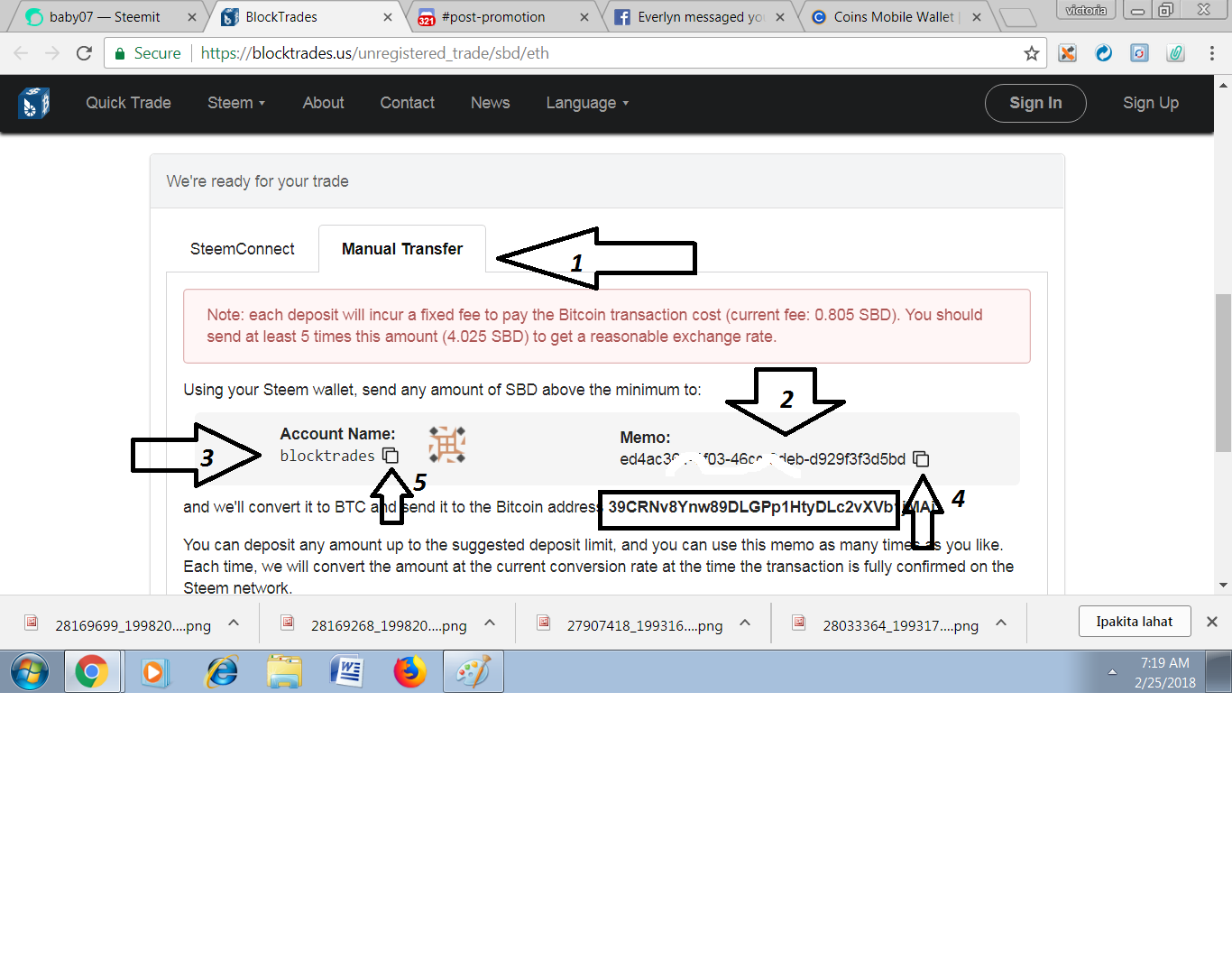The width and height of the screenshot is (1232, 960).
Task: Select the memo text string
Action: coord(762,459)
